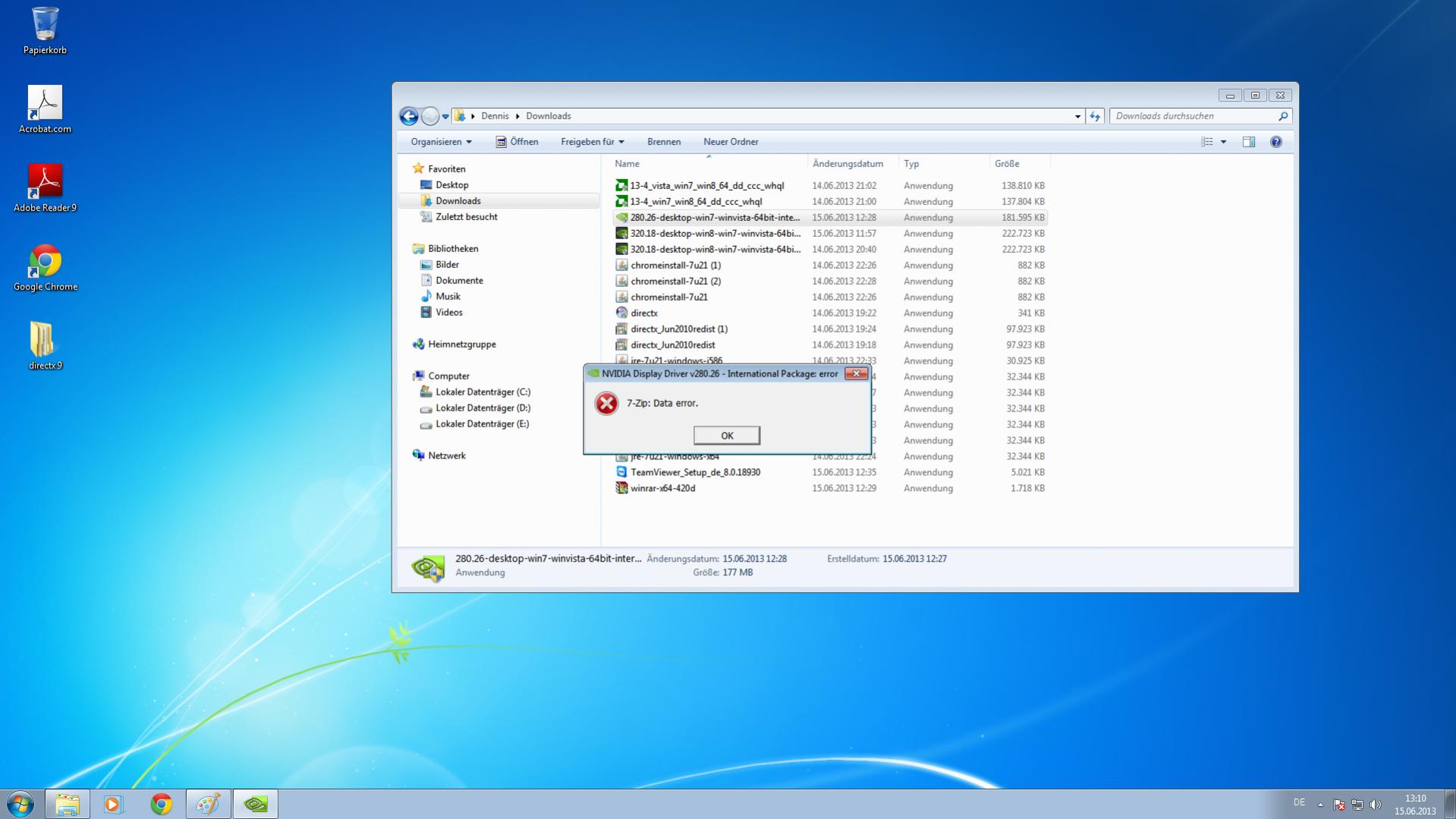Sort by the Name column header
The height and width of the screenshot is (819, 1456).
[709, 164]
